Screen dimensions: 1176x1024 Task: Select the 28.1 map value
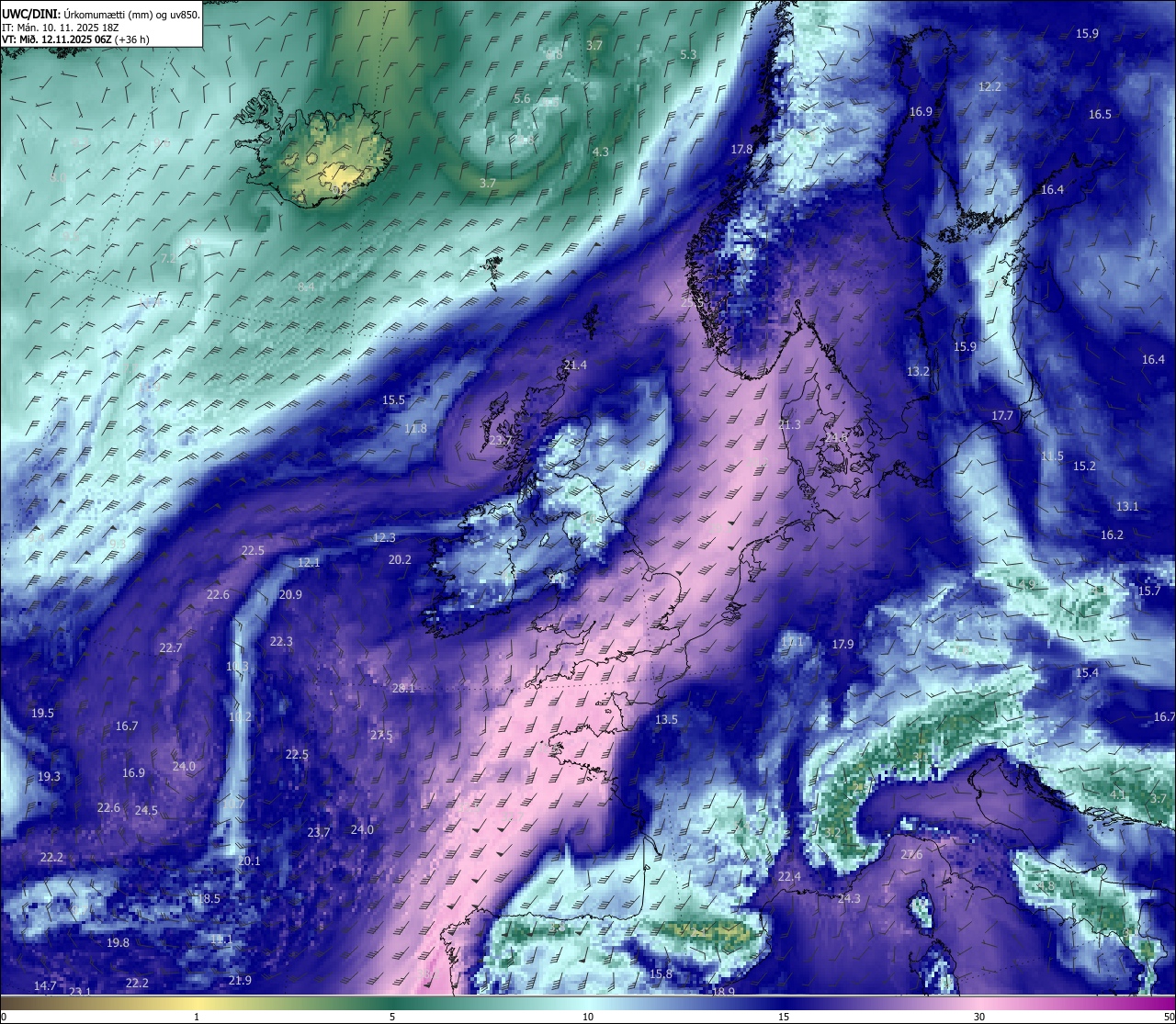click(x=403, y=688)
